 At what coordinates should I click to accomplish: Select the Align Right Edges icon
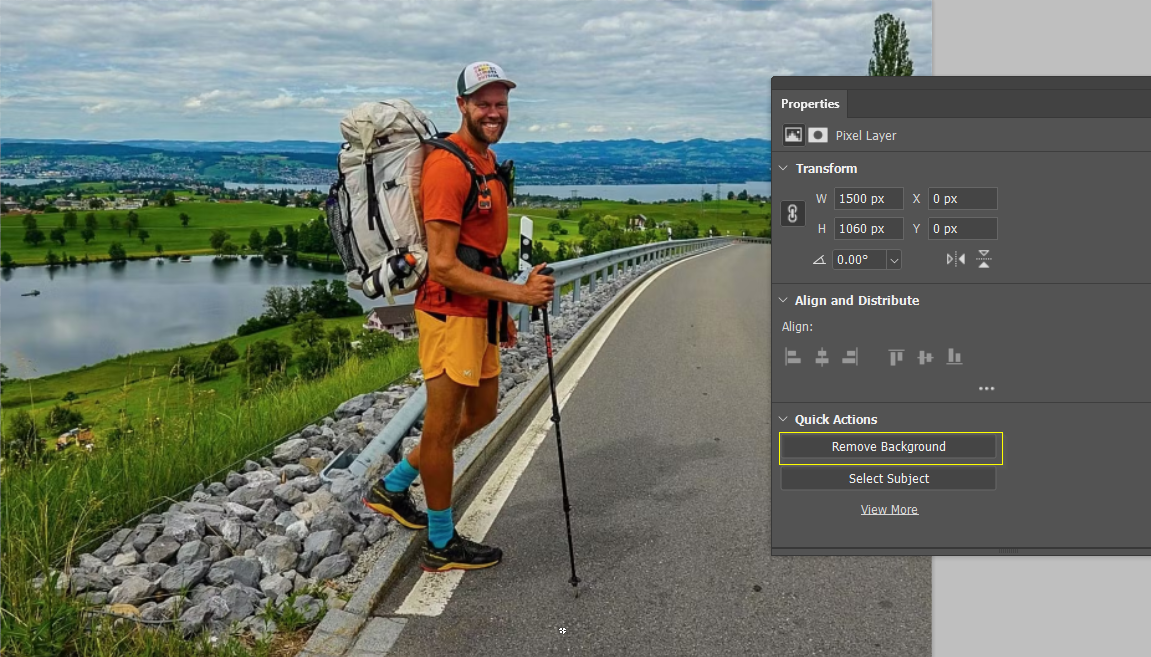pyautogui.click(x=851, y=357)
